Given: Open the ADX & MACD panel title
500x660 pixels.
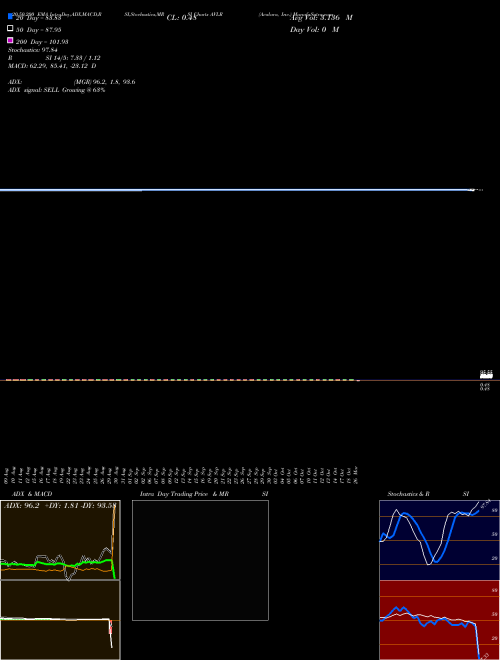Looking at the screenshot, I should (32, 494).
